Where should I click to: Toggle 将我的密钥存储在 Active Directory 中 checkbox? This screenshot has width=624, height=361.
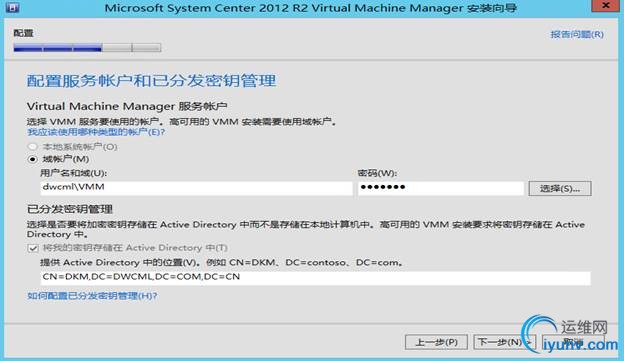coord(33,248)
